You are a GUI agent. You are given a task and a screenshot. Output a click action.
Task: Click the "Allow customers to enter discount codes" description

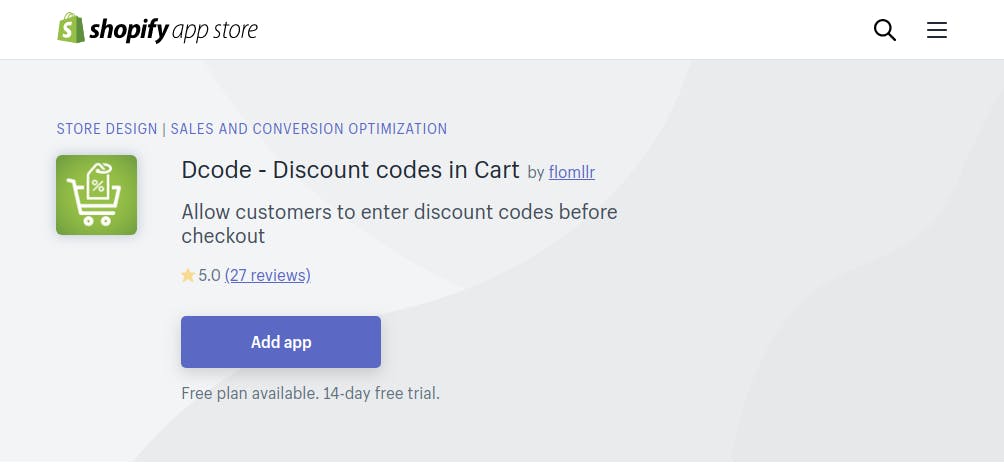399,212
